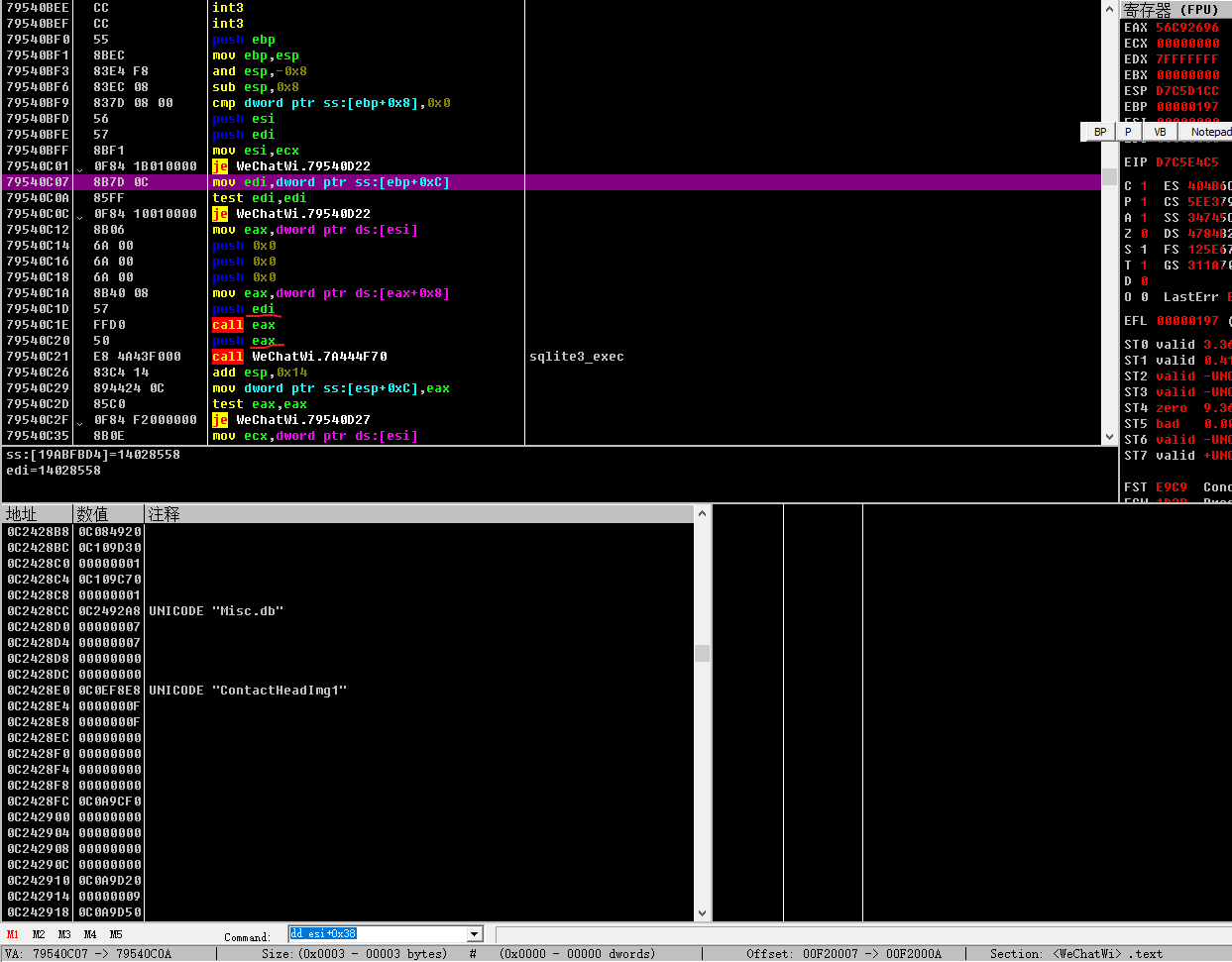The image size is (1232, 962).
Task: Switch to dump tab M3
Action: pos(63,933)
